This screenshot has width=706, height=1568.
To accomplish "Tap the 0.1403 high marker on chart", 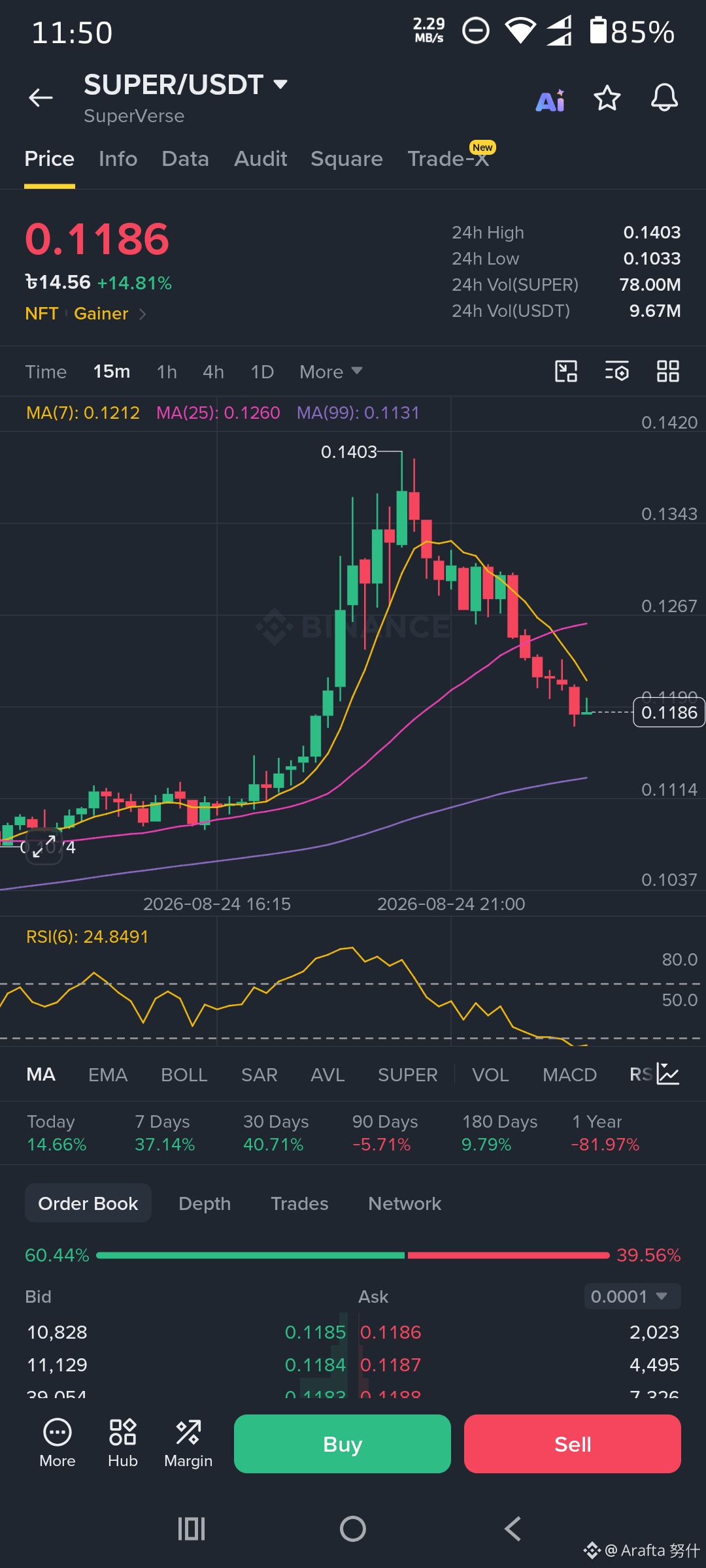I will [x=349, y=451].
